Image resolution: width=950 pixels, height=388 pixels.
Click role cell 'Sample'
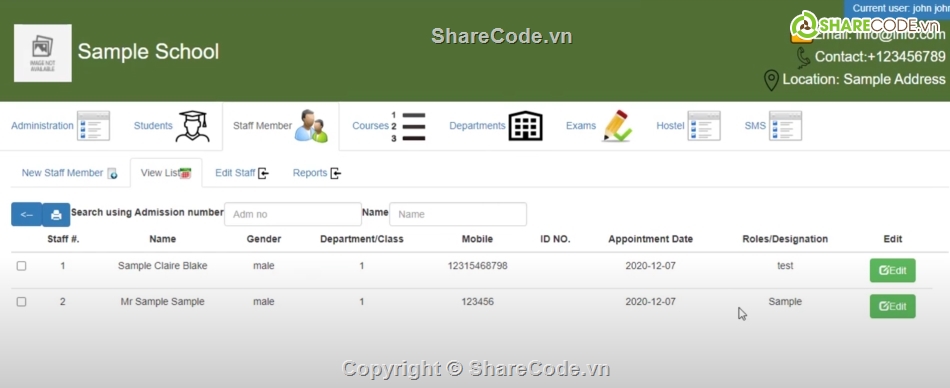point(785,301)
